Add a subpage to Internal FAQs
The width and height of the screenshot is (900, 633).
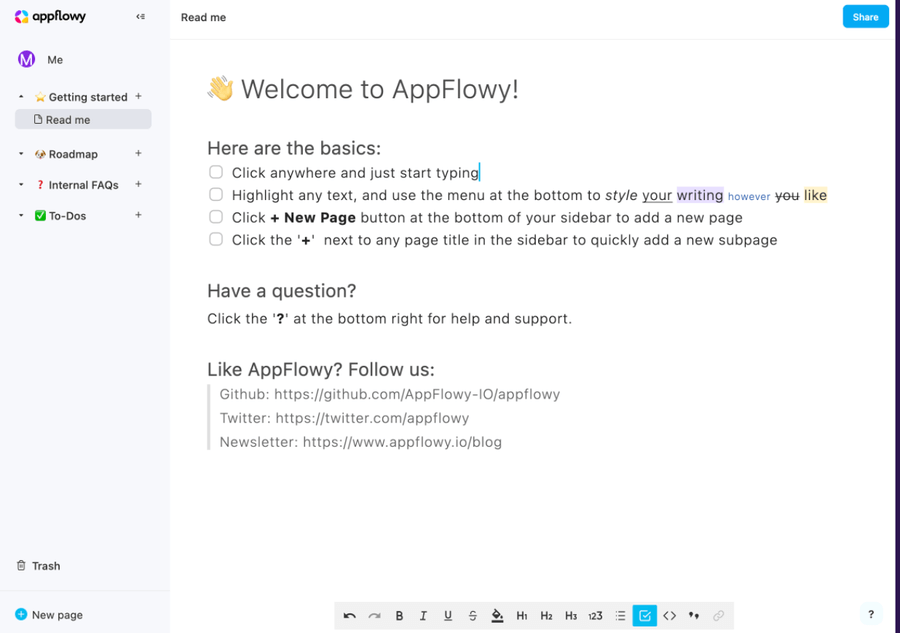tap(138, 184)
